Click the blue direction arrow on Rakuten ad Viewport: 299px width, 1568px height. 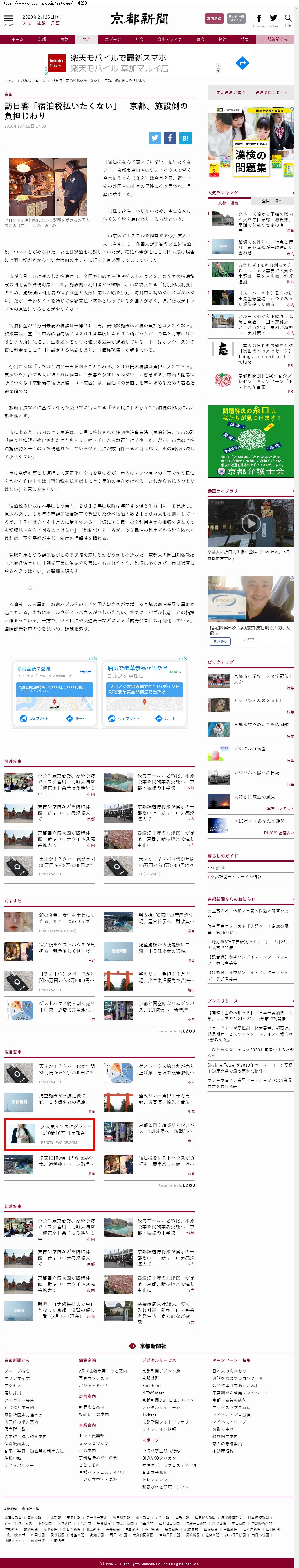pyautogui.click(x=242, y=63)
